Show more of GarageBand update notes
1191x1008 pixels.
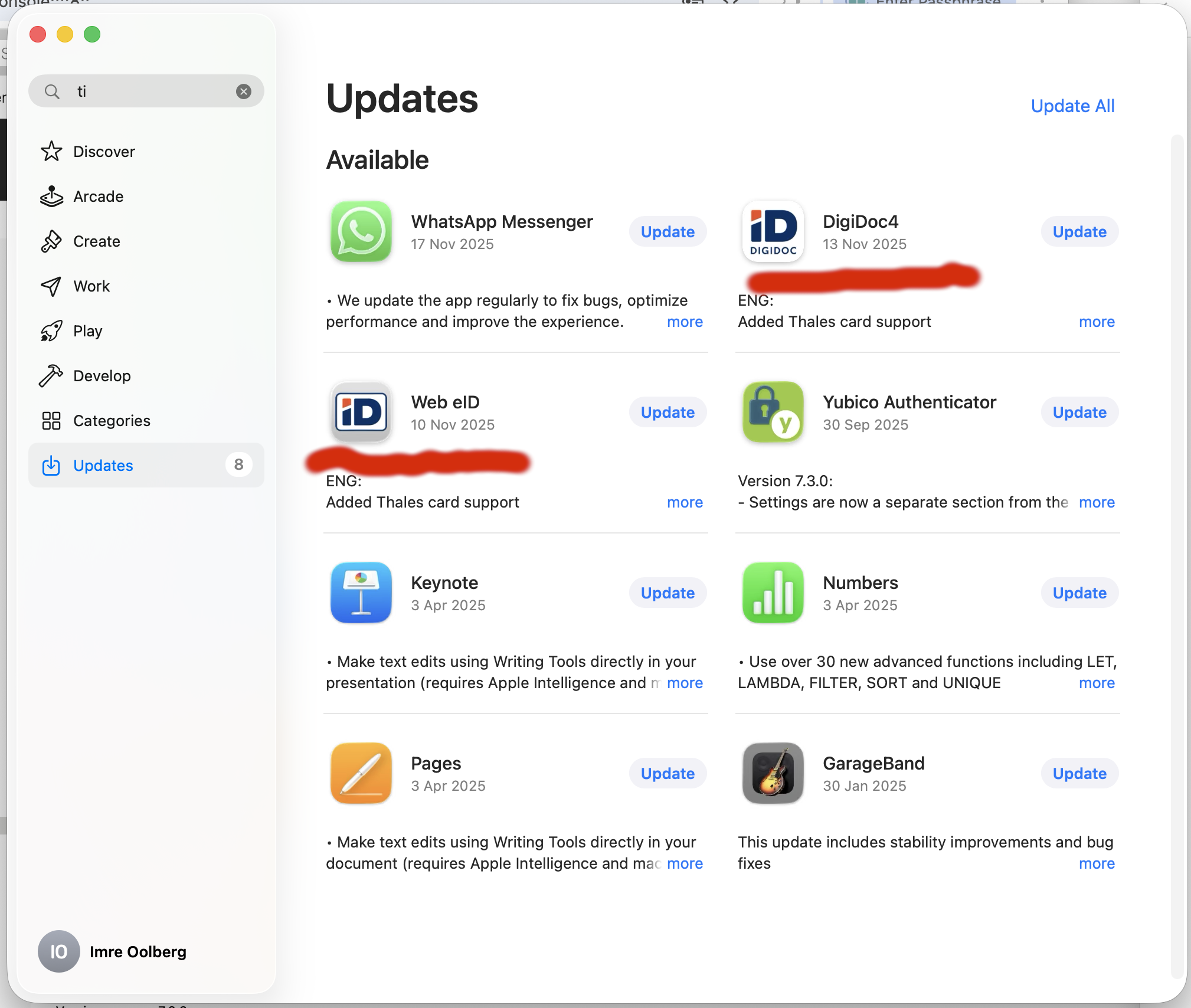[1097, 863]
